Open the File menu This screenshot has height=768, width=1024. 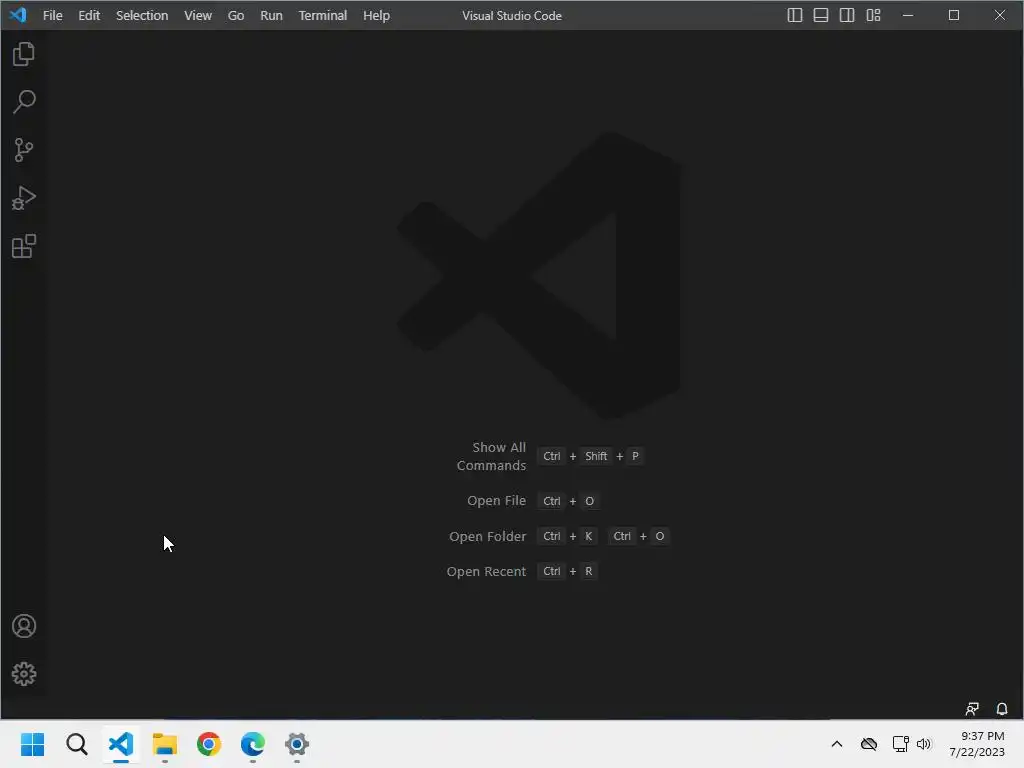click(52, 16)
